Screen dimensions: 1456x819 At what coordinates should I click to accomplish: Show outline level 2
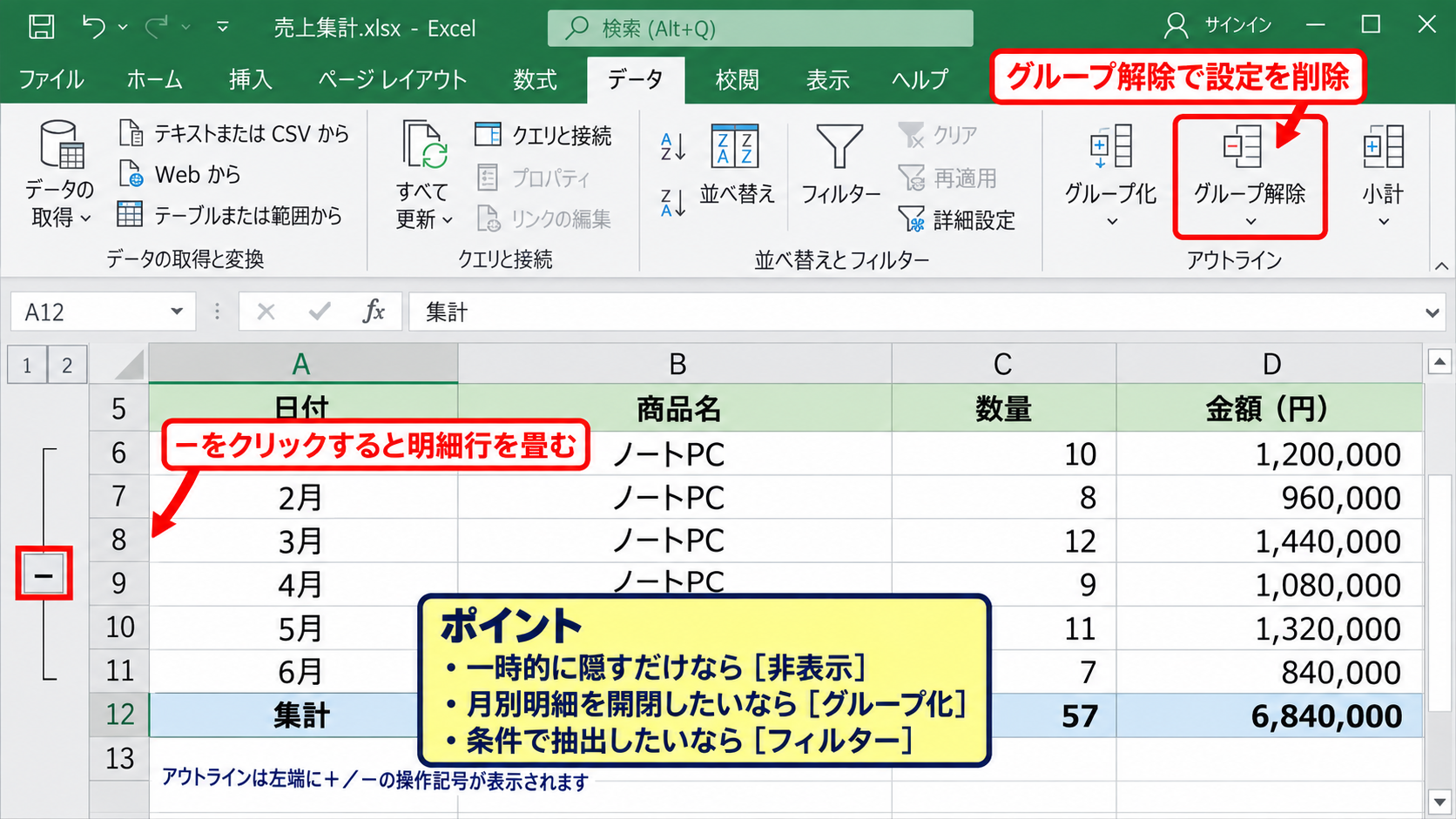(x=67, y=365)
